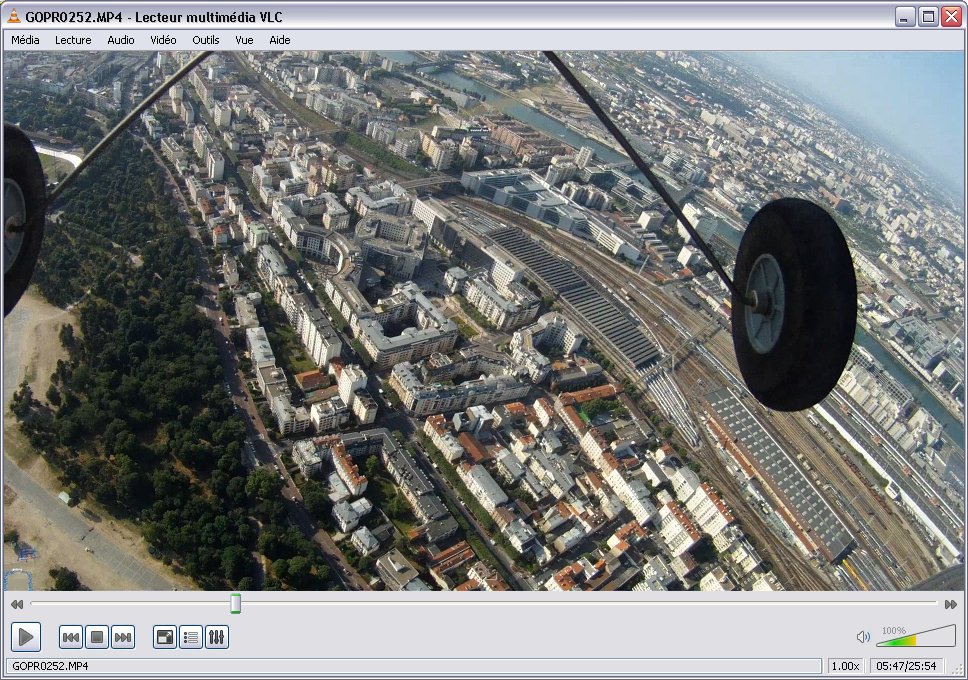Open the Outils menu
The image size is (968, 680).
pos(206,40)
